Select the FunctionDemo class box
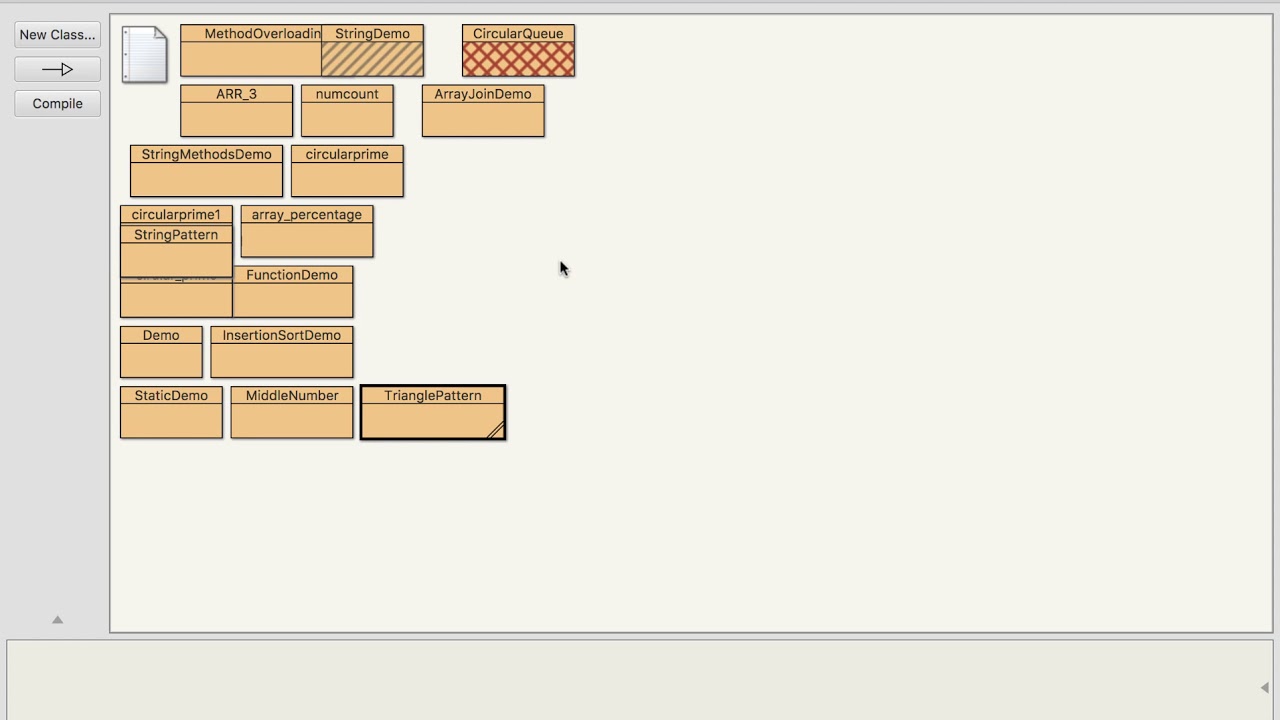This screenshot has width=1280, height=720. tap(292, 292)
